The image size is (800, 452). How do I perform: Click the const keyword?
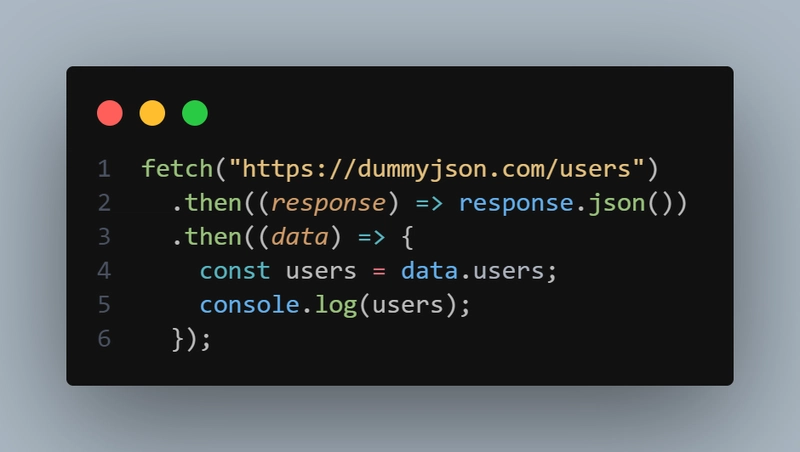(235, 271)
